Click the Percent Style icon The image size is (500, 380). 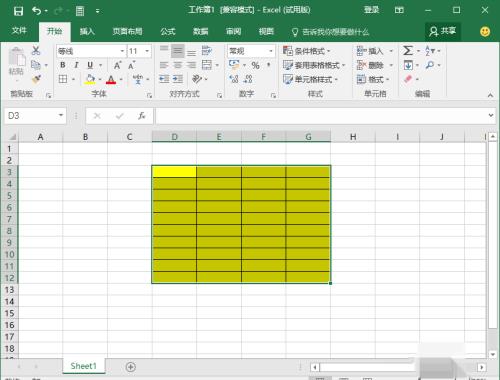[x=255, y=65]
